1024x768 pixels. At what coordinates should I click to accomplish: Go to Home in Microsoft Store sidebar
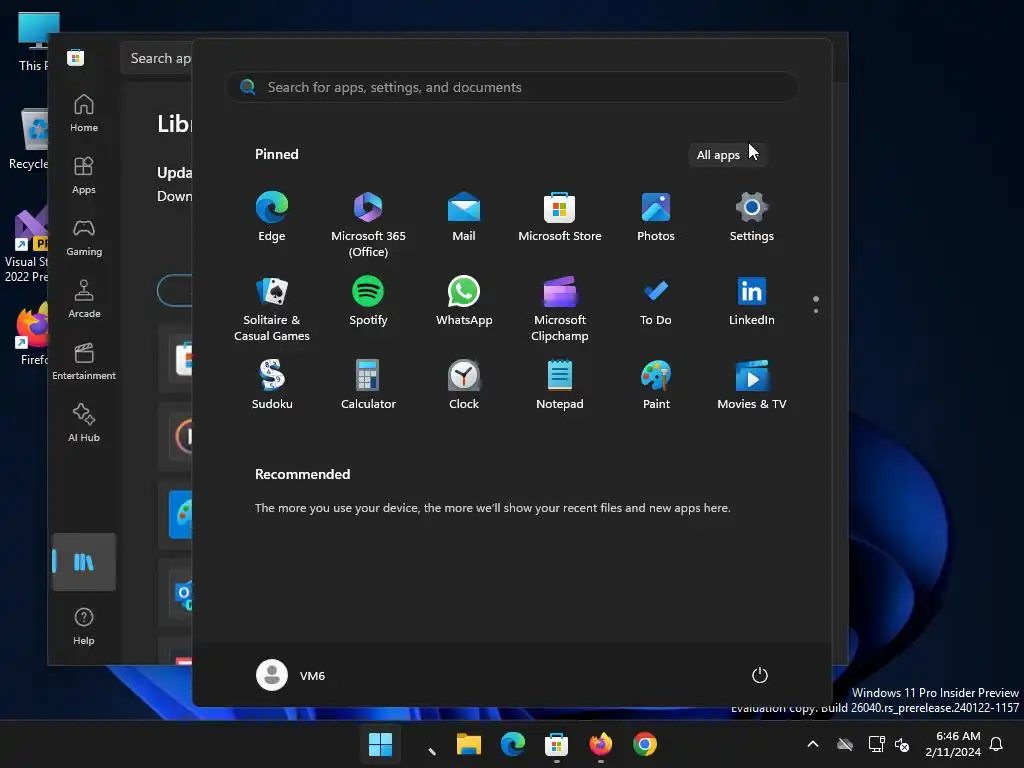click(84, 113)
